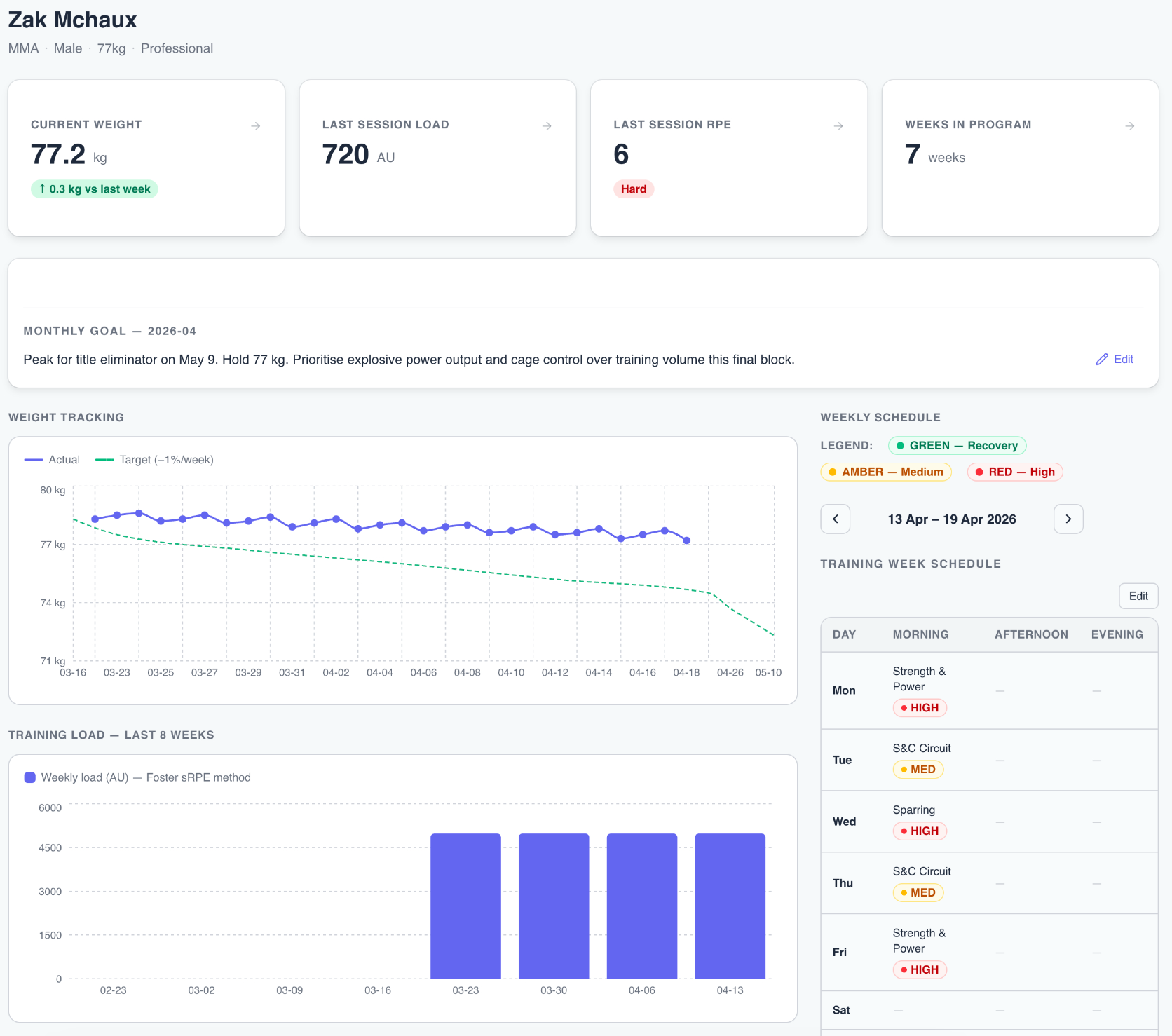Screen dimensions: 1172x1036
Task: Open Last Session Load card arrow
Action: click(547, 126)
